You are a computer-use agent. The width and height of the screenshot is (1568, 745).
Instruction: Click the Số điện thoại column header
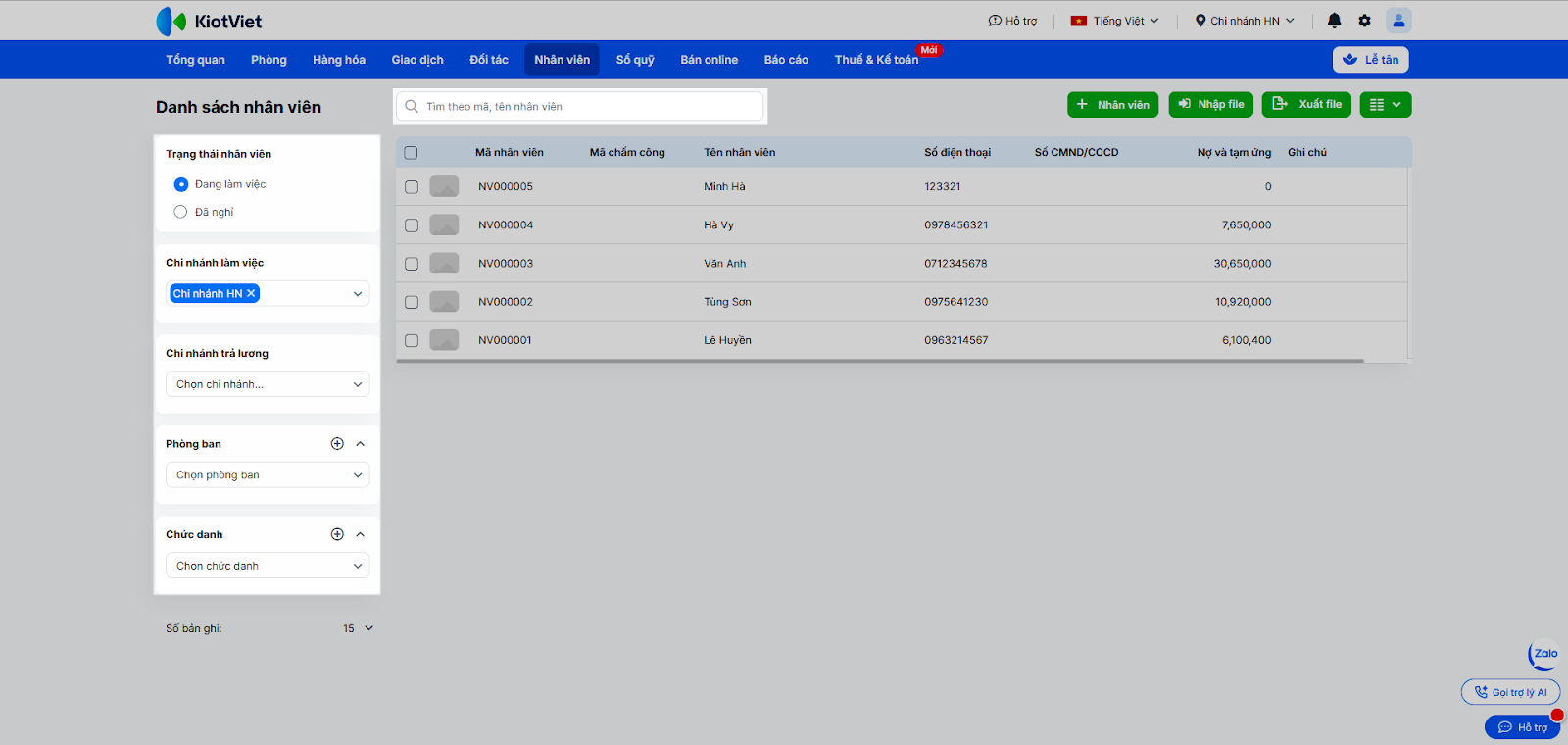coord(957,153)
